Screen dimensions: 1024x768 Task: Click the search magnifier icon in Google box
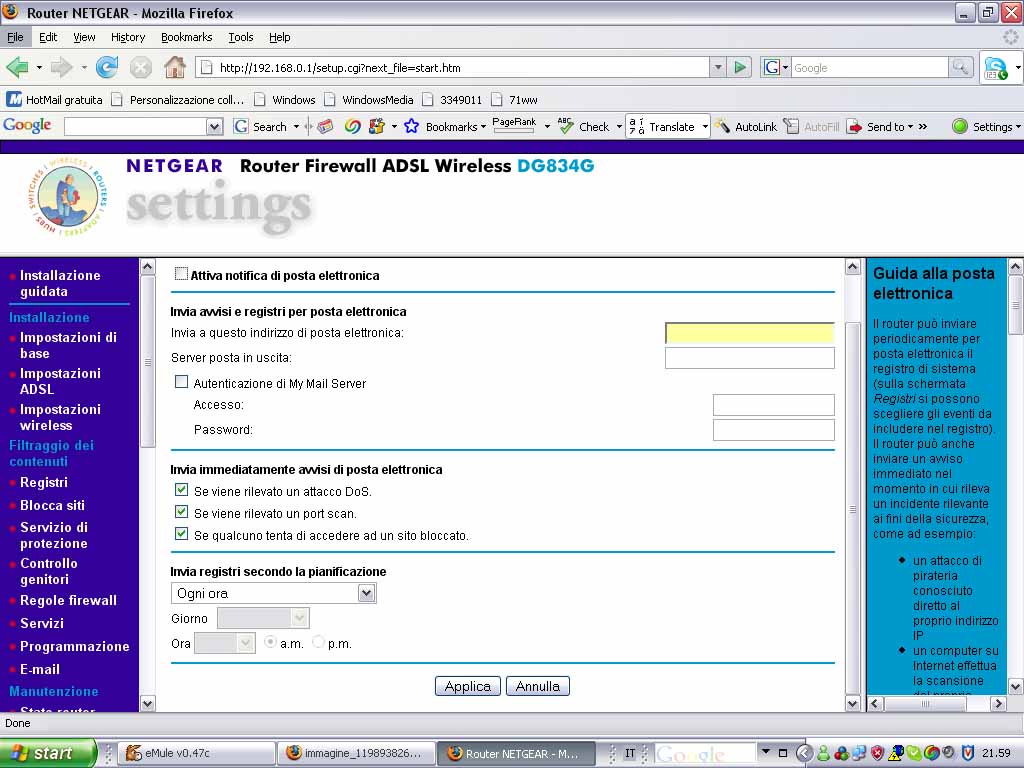point(961,67)
